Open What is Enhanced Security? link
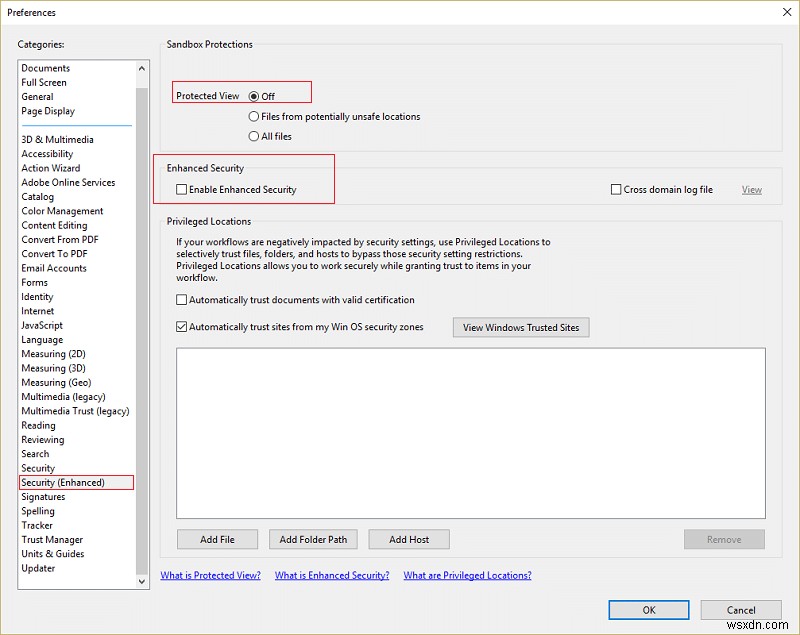Screen dimensions: 800x635 click(x=332, y=575)
